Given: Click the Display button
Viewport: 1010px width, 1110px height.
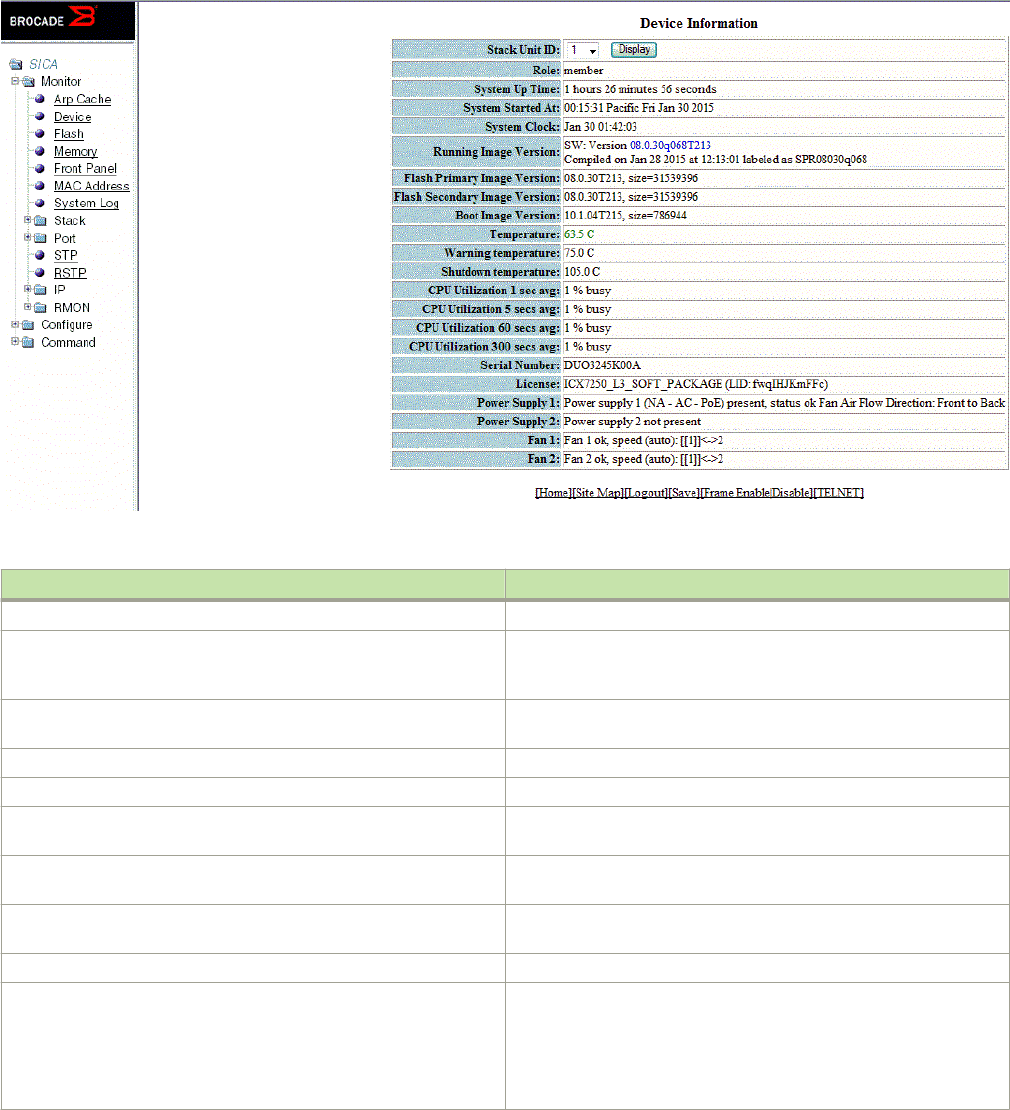Looking at the screenshot, I should (x=633, y=50).
